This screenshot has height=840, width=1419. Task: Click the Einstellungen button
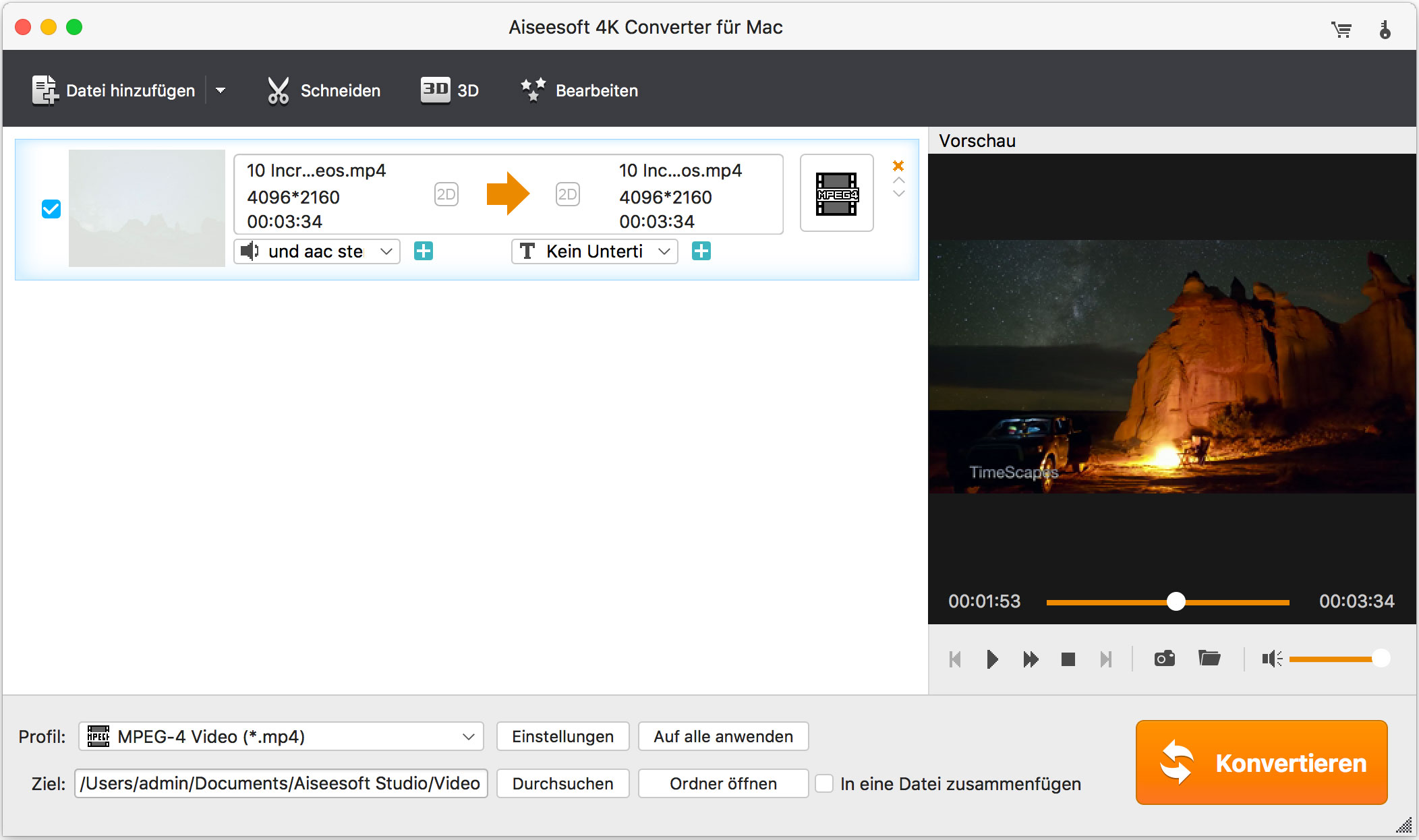(563, 736)
